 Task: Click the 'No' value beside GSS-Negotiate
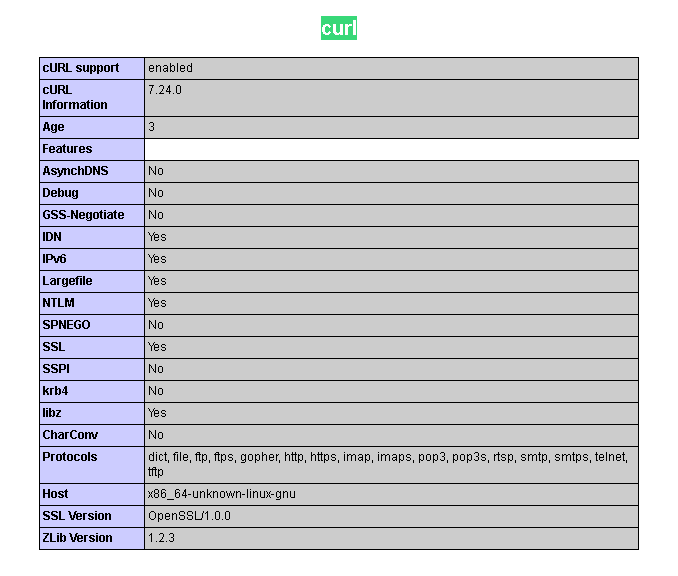click(x=156, y=215)
